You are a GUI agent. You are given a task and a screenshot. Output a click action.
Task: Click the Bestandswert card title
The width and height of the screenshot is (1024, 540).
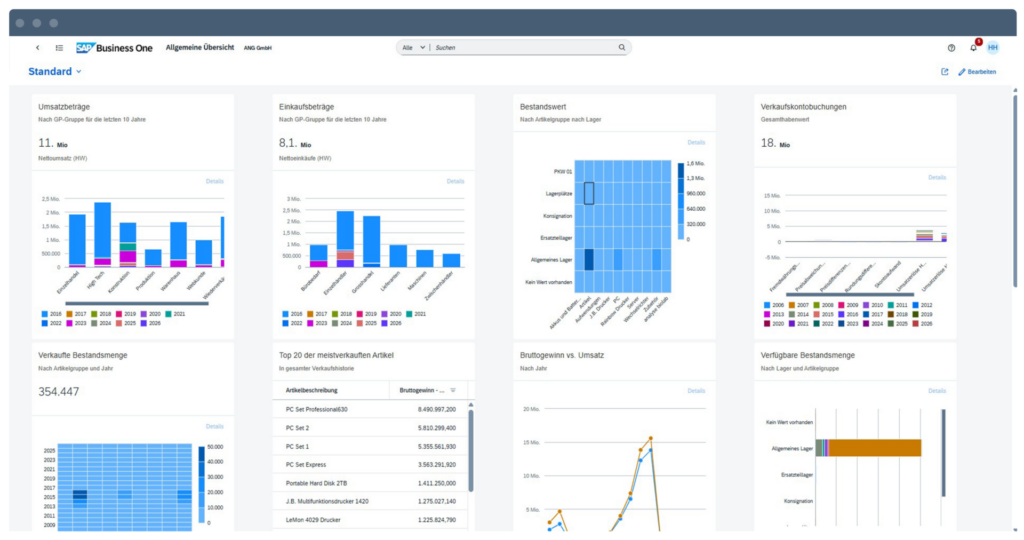[543, 107]
